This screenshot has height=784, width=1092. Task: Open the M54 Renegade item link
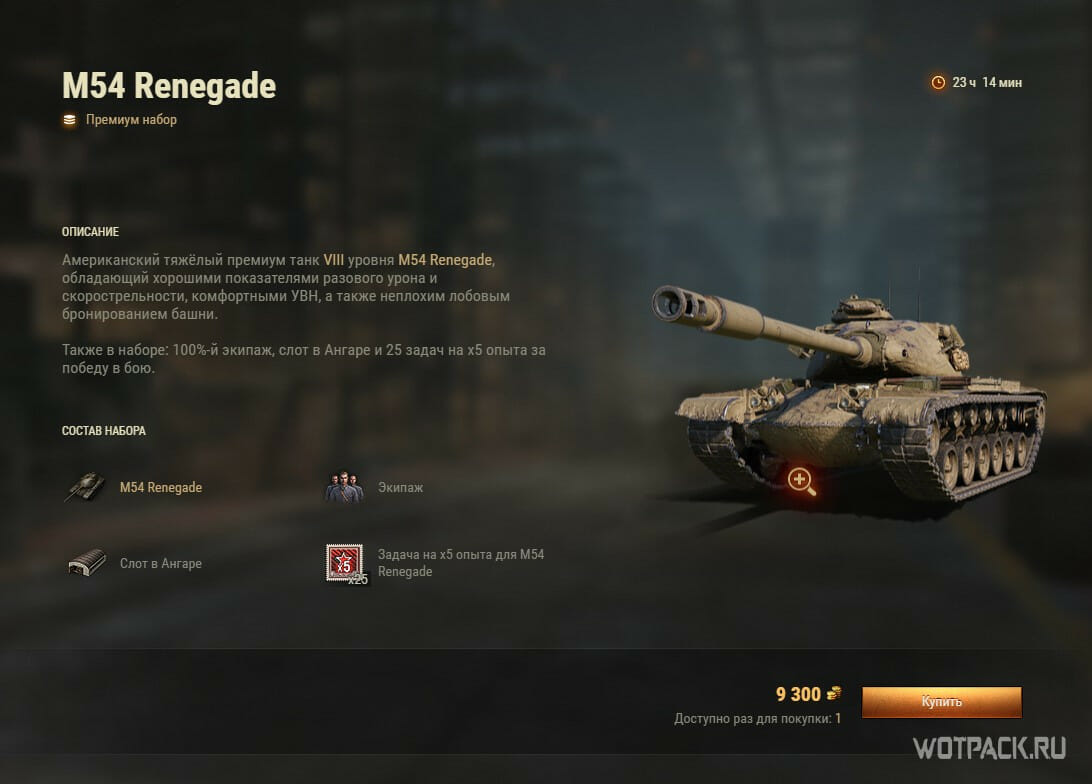[x=161, y=487]
